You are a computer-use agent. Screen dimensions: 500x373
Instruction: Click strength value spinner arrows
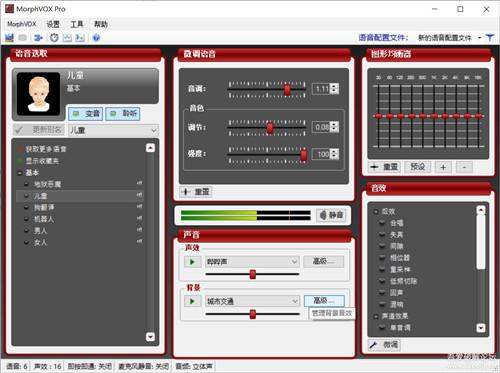(x=335, y=154)
